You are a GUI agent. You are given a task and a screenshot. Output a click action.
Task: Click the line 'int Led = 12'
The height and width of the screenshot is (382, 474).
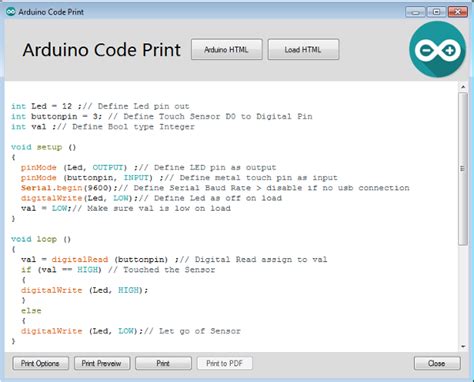tap(100, 106)
